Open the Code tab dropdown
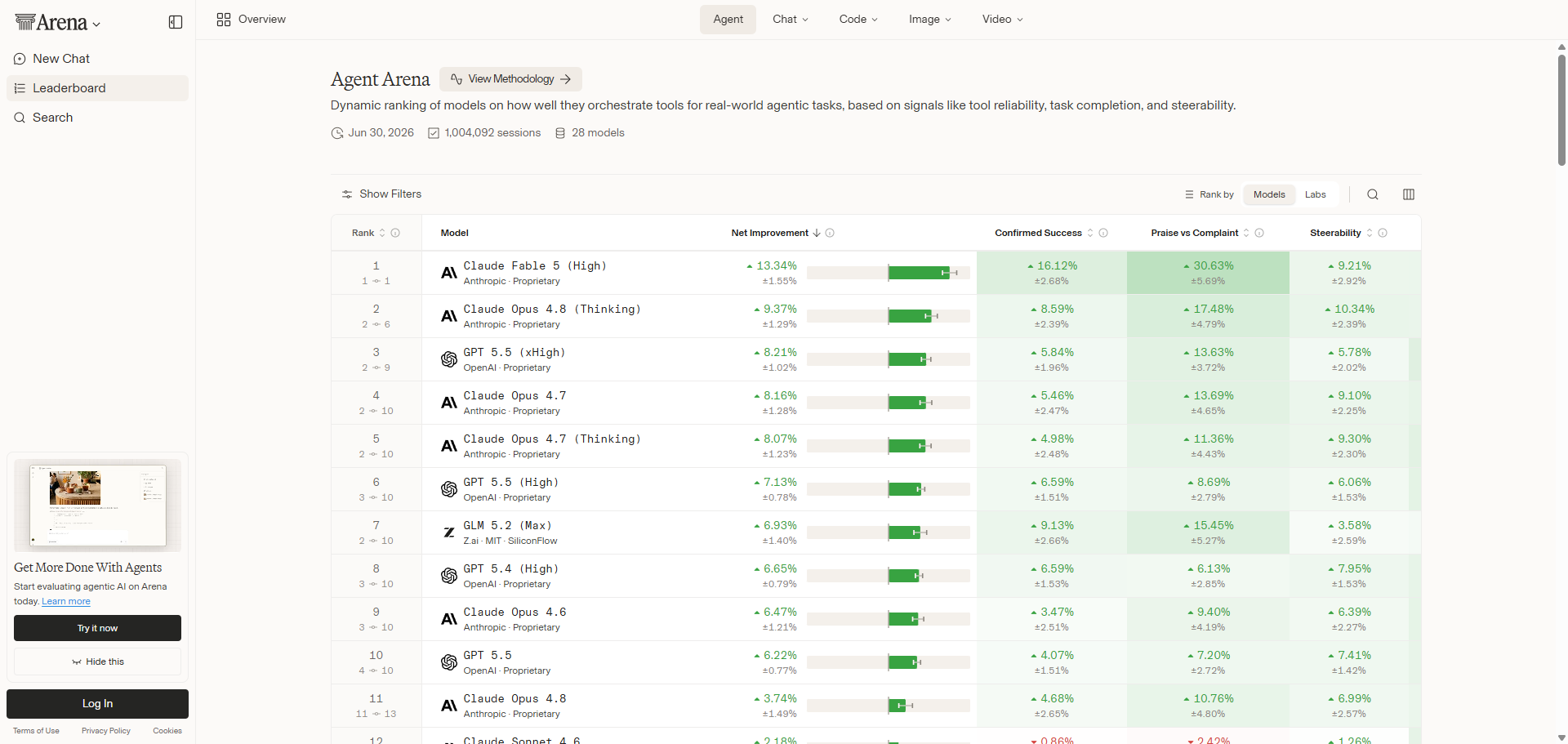The height and width of the screenshot is (744, 1568). click(858, 20)
